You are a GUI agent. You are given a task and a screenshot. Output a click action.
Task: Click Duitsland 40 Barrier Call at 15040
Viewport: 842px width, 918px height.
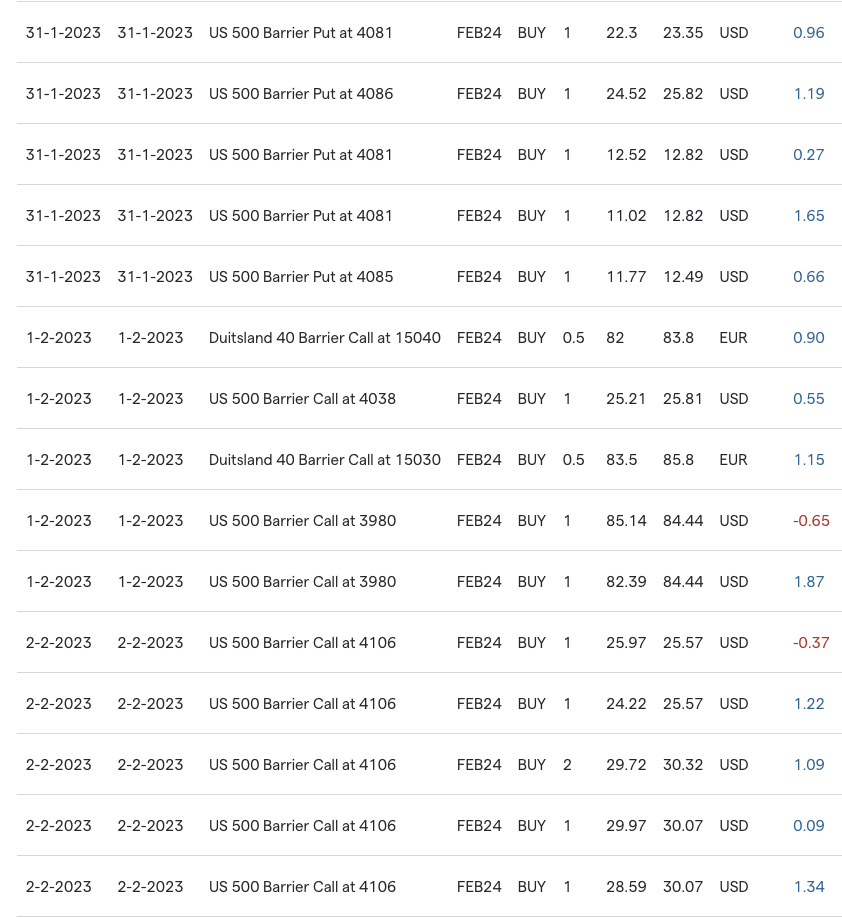(x=324, y=338)
